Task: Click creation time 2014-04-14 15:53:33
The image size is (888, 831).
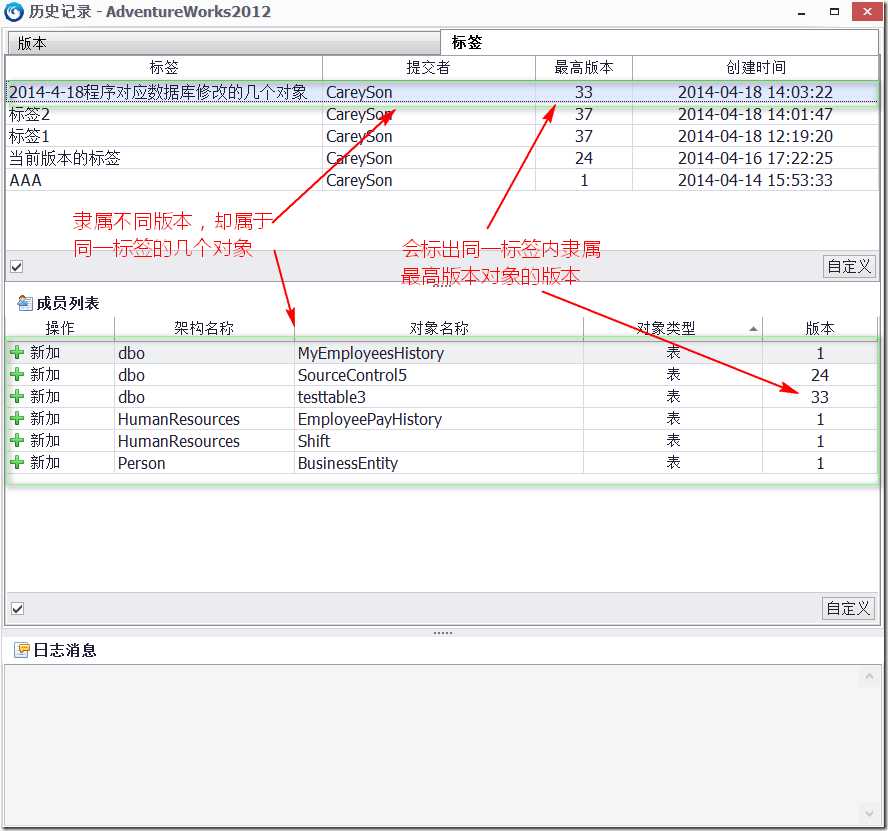Action: pos(755,180)
